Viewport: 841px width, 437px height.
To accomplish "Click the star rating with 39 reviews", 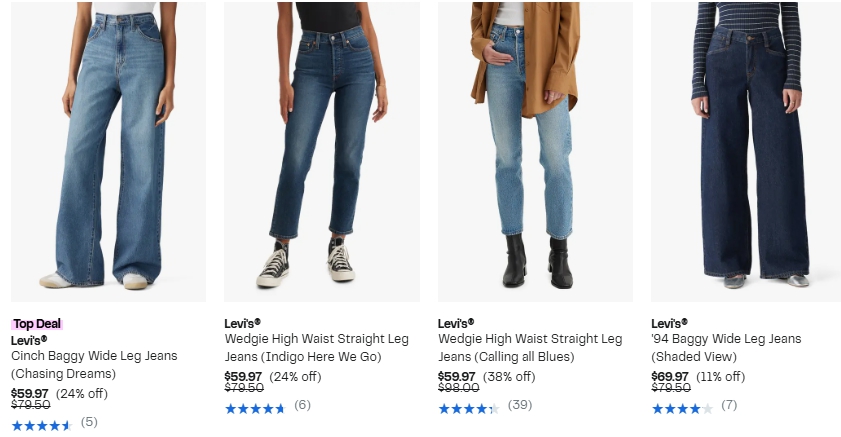I will point(469,409).
